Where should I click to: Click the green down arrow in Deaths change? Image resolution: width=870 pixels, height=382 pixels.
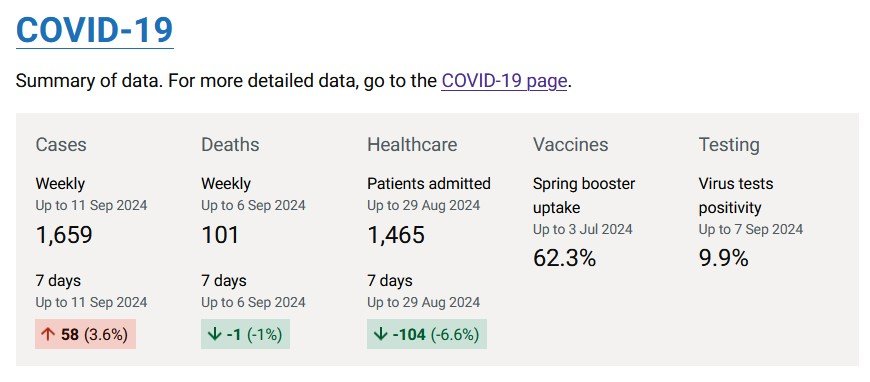(214, 335)
